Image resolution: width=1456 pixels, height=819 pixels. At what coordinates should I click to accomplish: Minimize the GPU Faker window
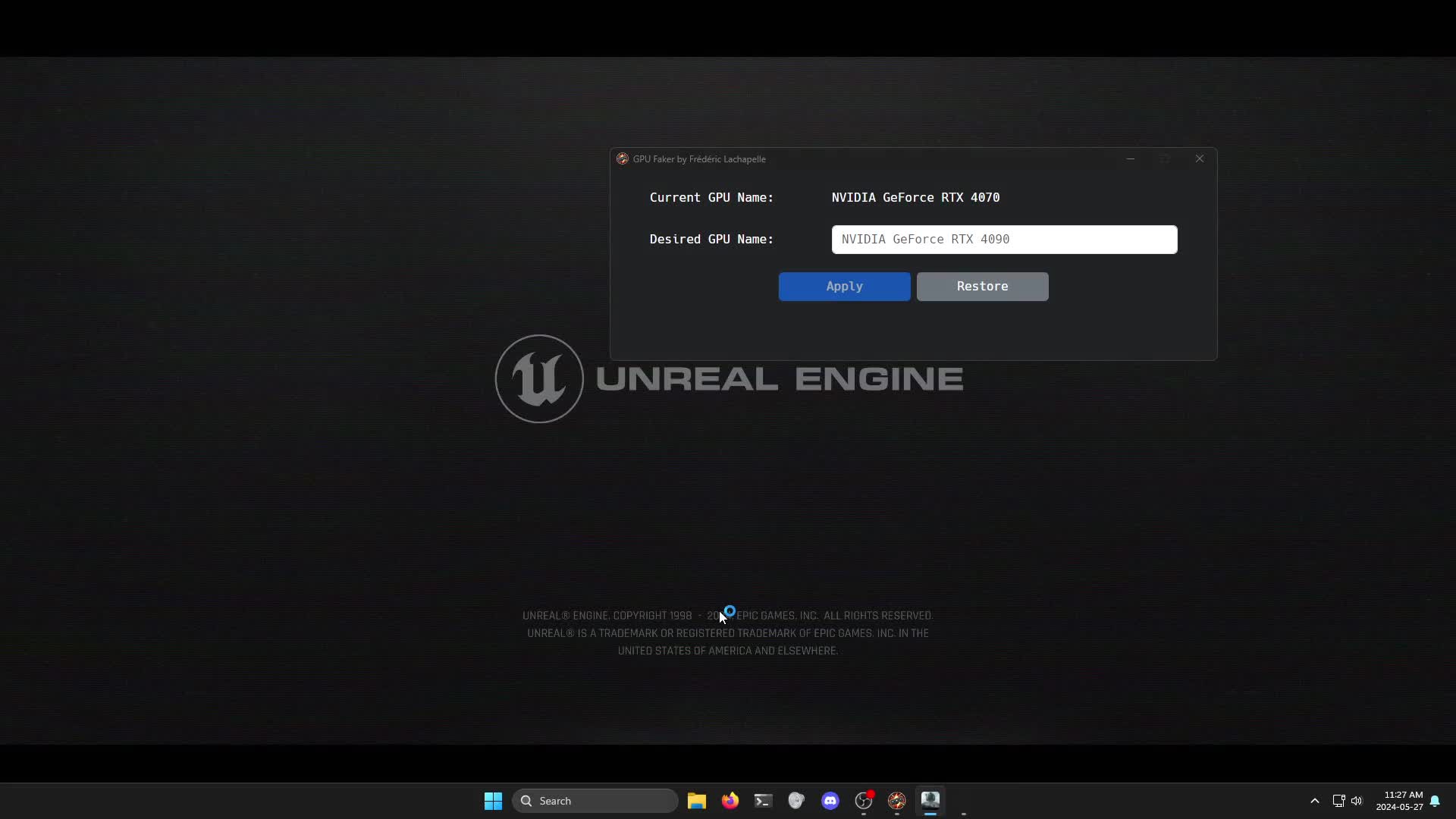(1130, 158)
